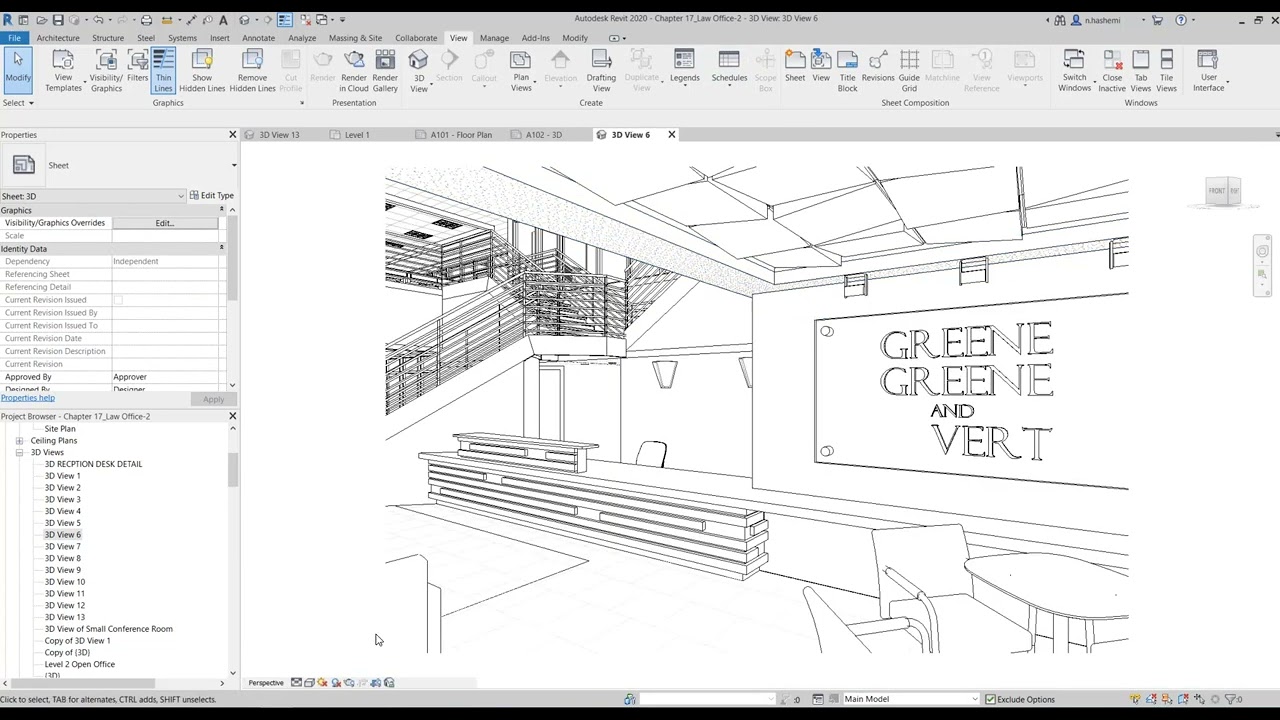Screen dimensions: 1280x720
Task: Click Edit Type button
Action: (x=211, y=196)
